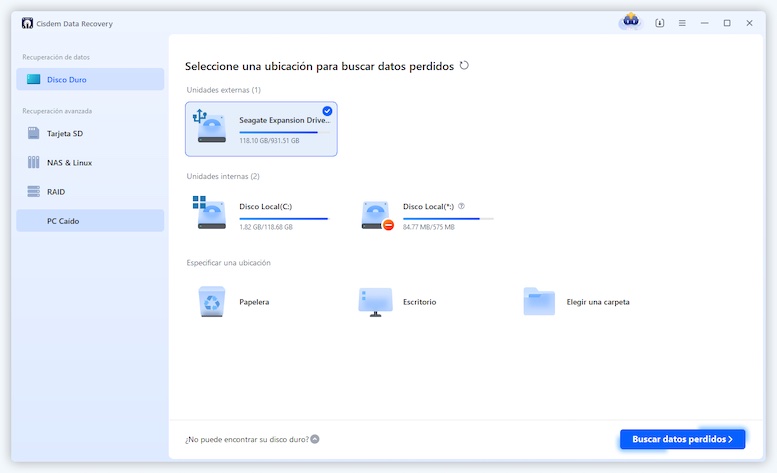Click the Papelera recycle bin icon
The height and width of the screenshot is (473, 777).
tap(212, 302)
